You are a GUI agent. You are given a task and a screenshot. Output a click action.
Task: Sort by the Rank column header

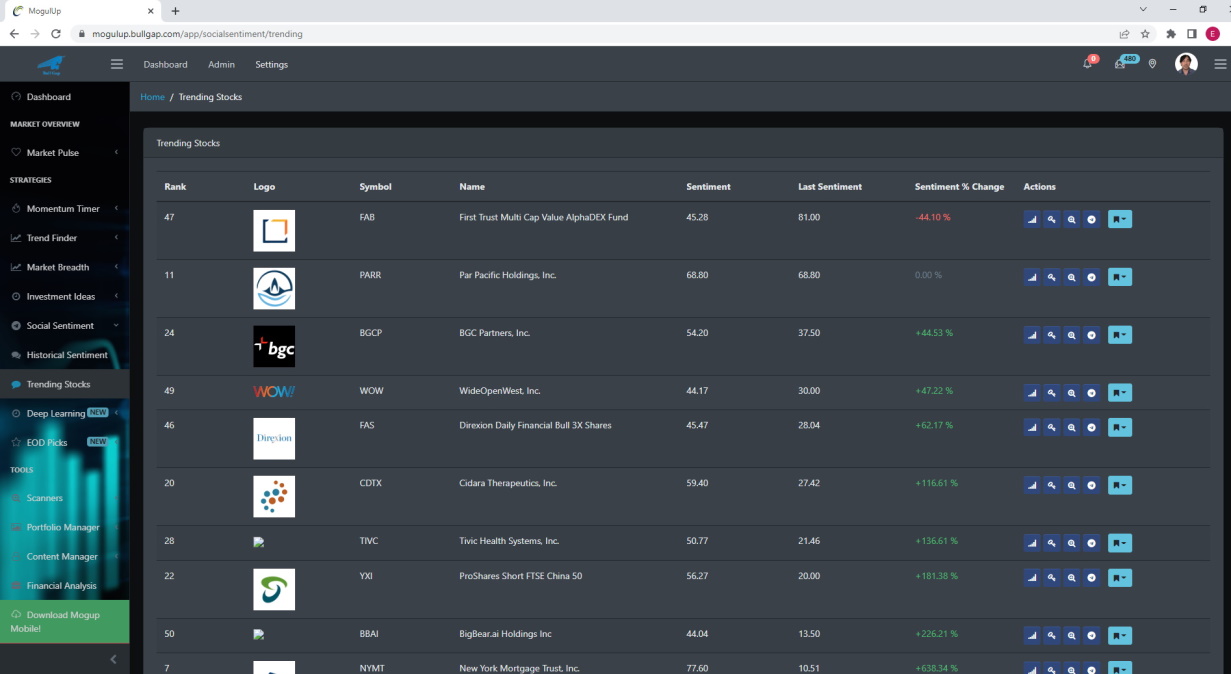[175, 187]
